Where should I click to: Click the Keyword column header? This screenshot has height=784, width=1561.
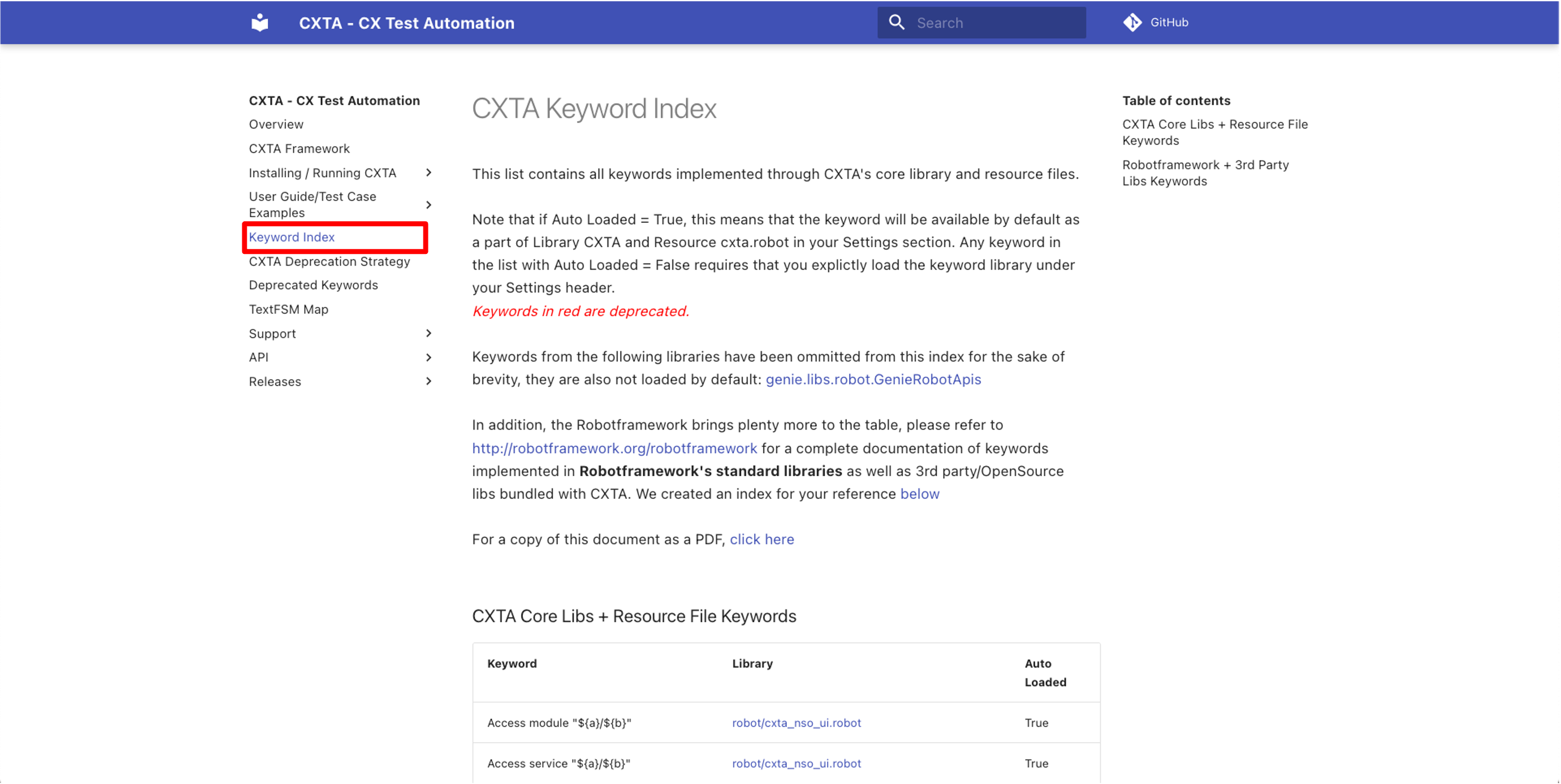[x=512, y=663]
